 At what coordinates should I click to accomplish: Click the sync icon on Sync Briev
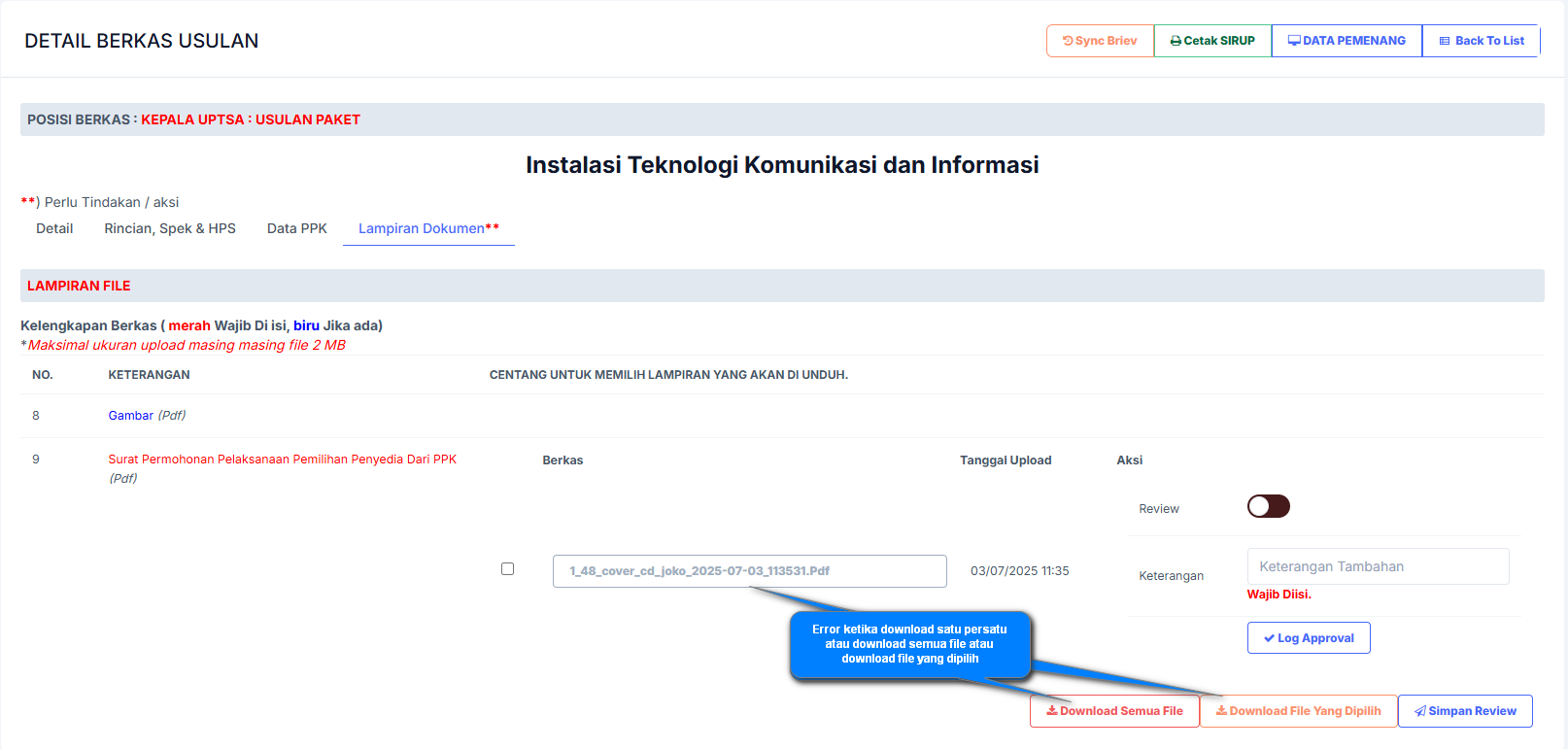[x=1068, y=41]
